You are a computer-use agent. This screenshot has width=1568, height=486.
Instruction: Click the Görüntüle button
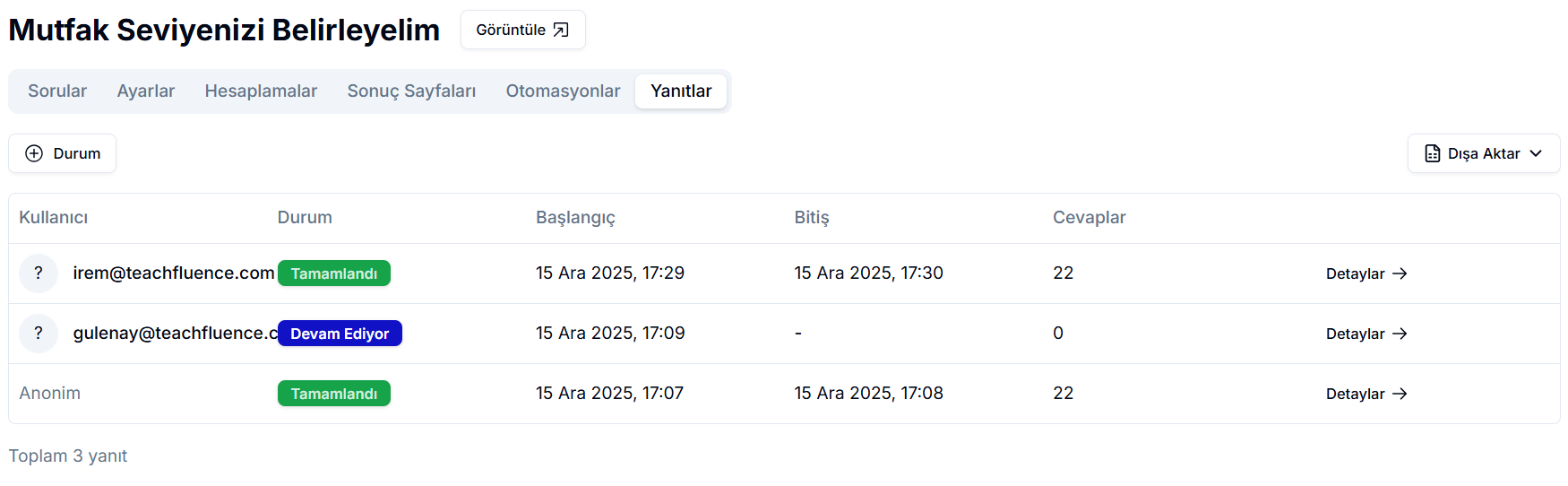click(x=522, y=30)
